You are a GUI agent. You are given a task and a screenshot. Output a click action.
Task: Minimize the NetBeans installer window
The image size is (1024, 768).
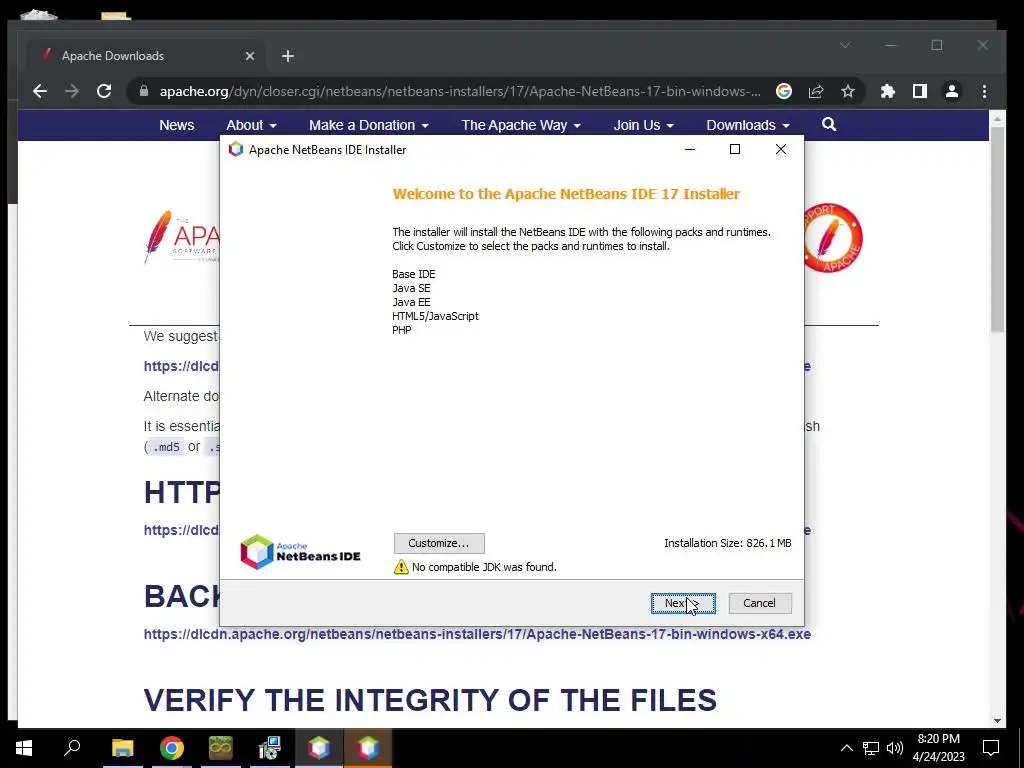pyautogui.click(x=690, y=150)
